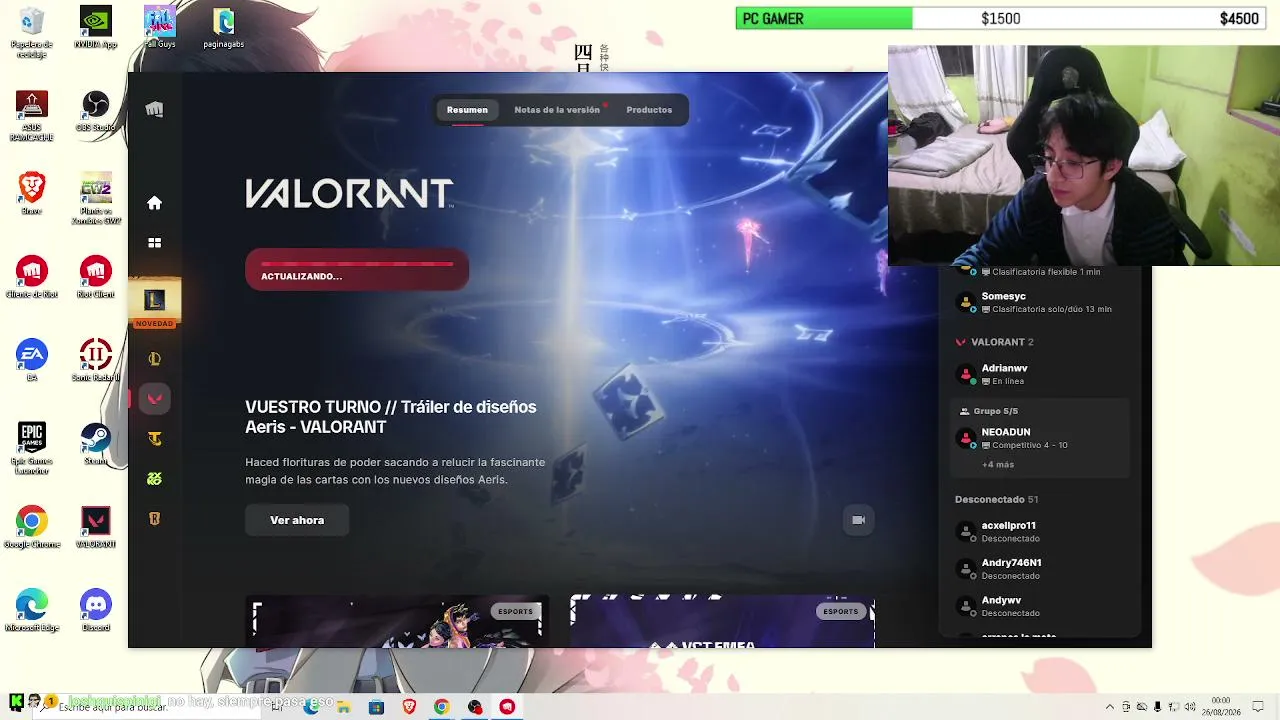Launch Brave browser desktop shortcut
The image size is (1280, 720).
point(32,194)
